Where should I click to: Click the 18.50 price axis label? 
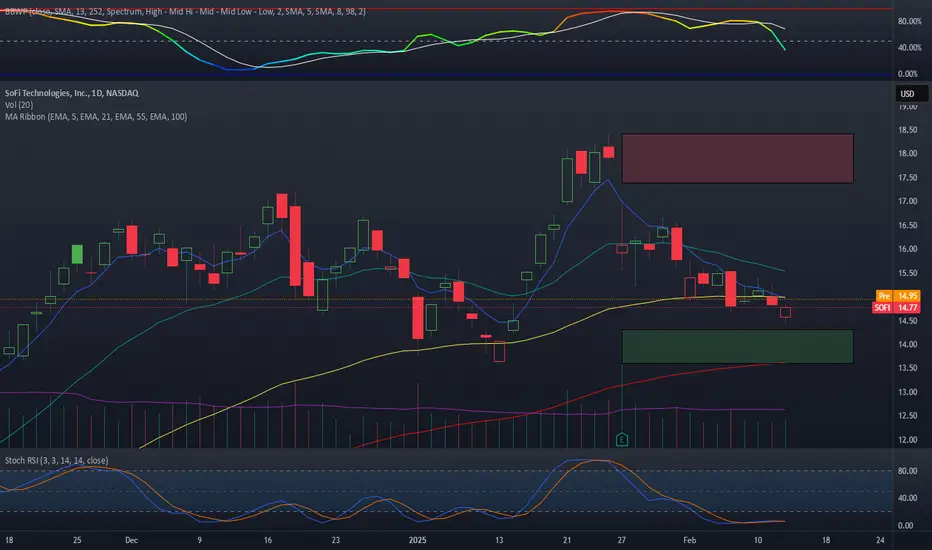click(x=908, y=130)
